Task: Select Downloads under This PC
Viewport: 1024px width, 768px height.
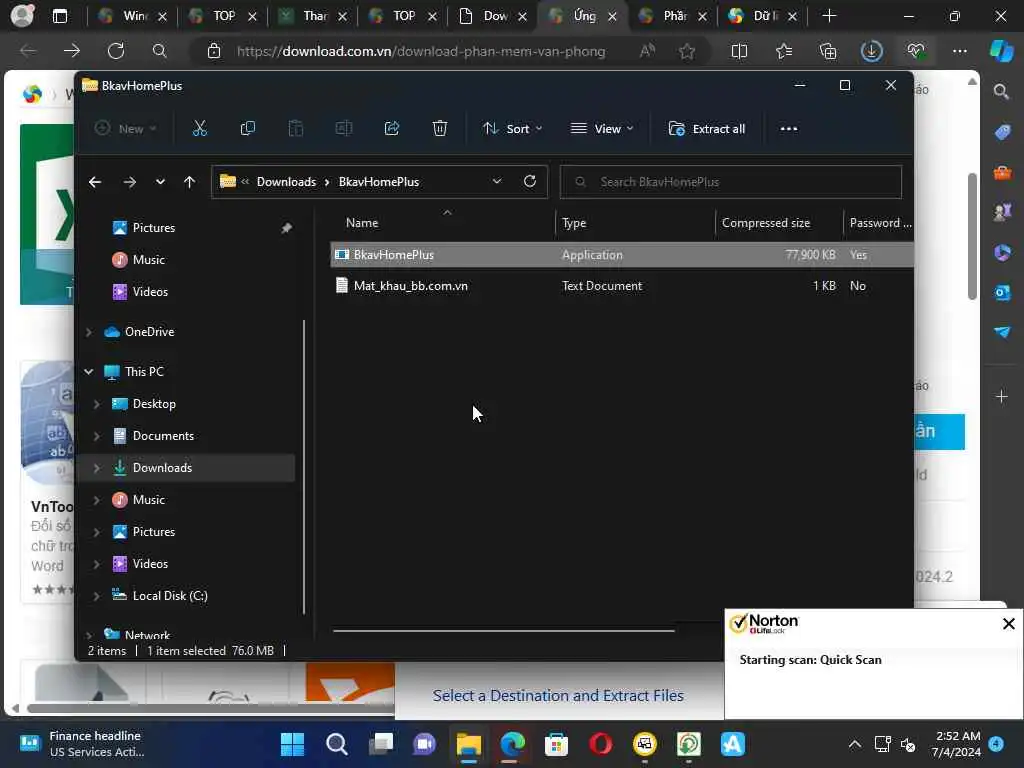Action: click(x=187, y=468)
